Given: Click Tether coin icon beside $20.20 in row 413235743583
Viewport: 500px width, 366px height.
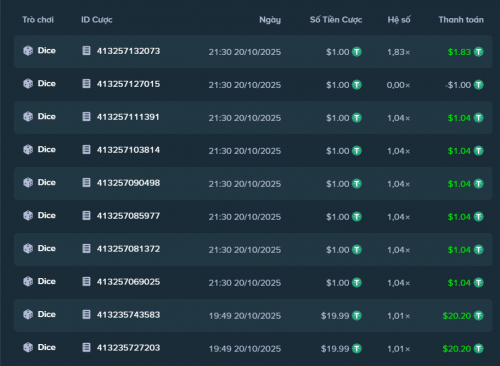Looking at the screenshot, I should (479, 316).
